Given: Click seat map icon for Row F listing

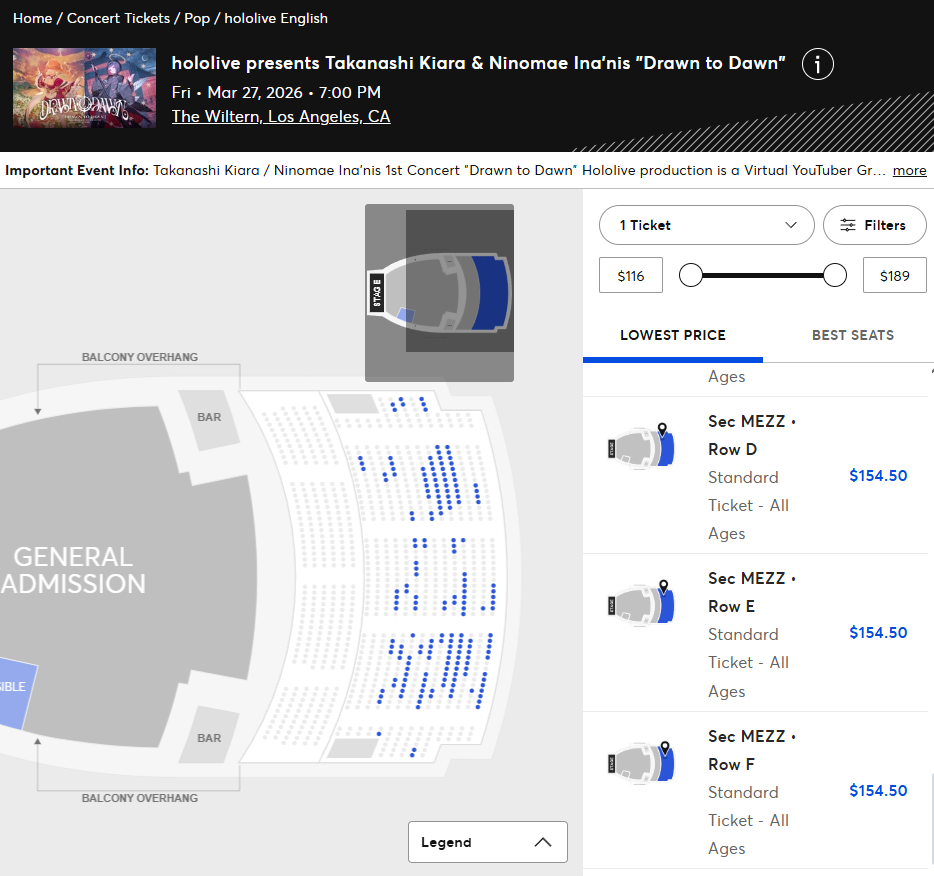Looking at the screenshot, I should [x=641, y=762].
